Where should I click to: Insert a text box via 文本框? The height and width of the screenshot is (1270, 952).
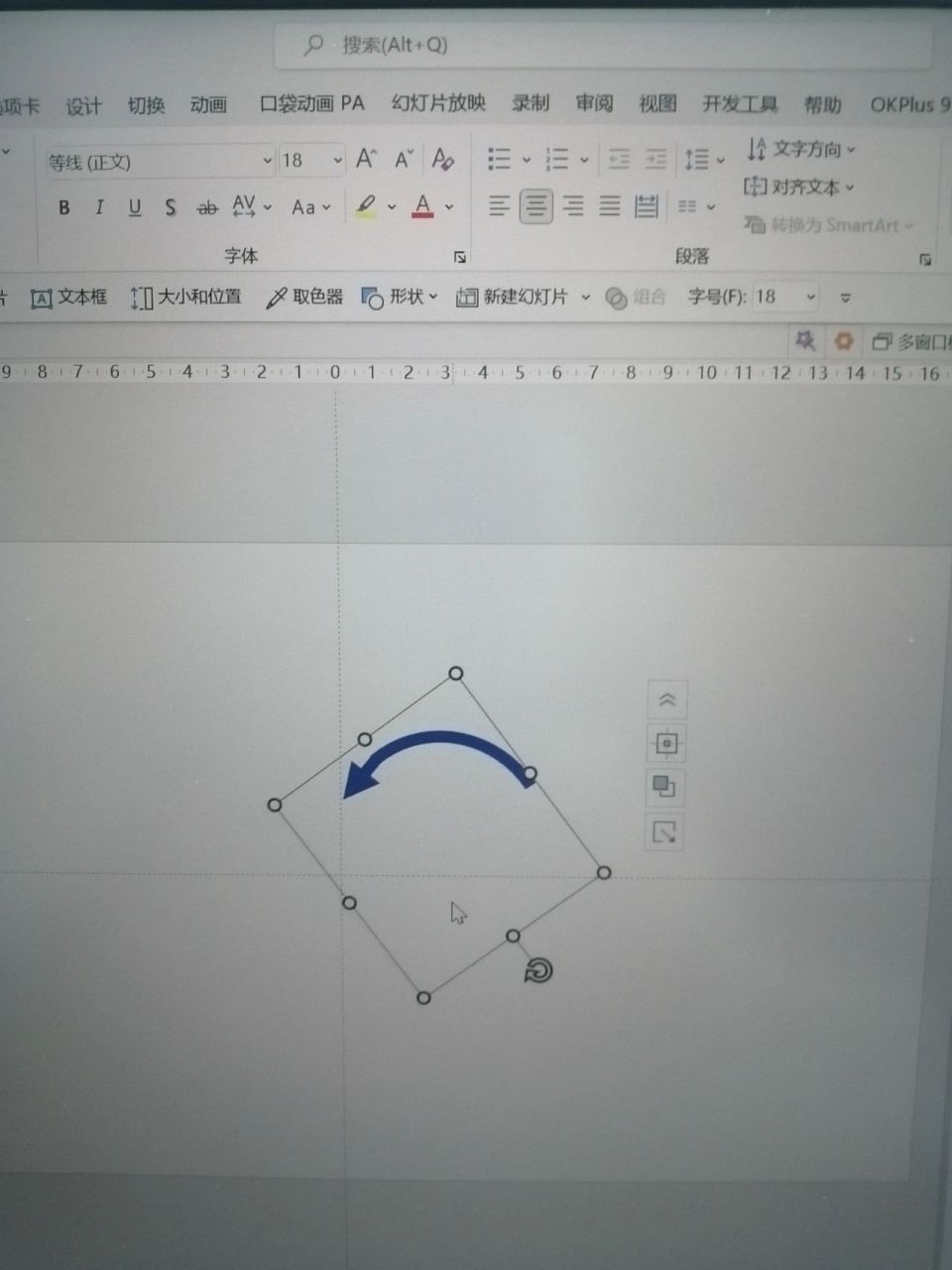coord(68,297)
